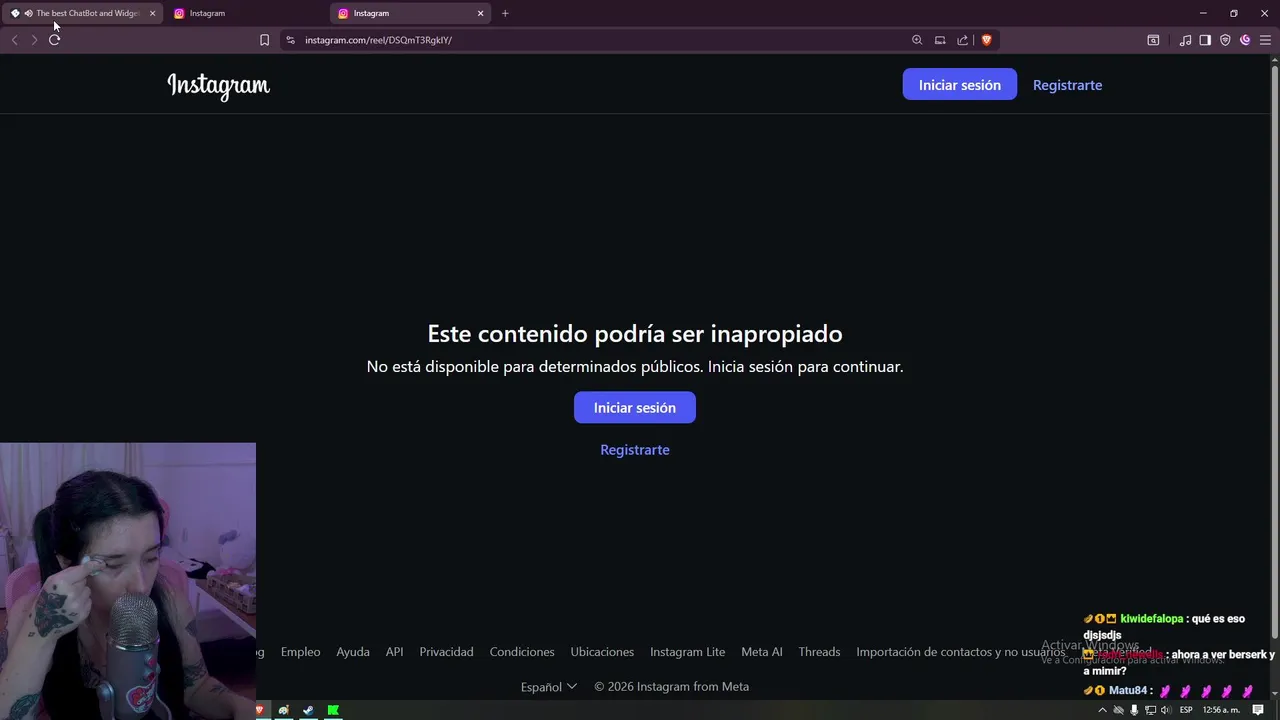Image resolution: width=1280 pixels, height=720 pixels.
Task: Click the kiwidefalopa chat message
Action: 1165,627
